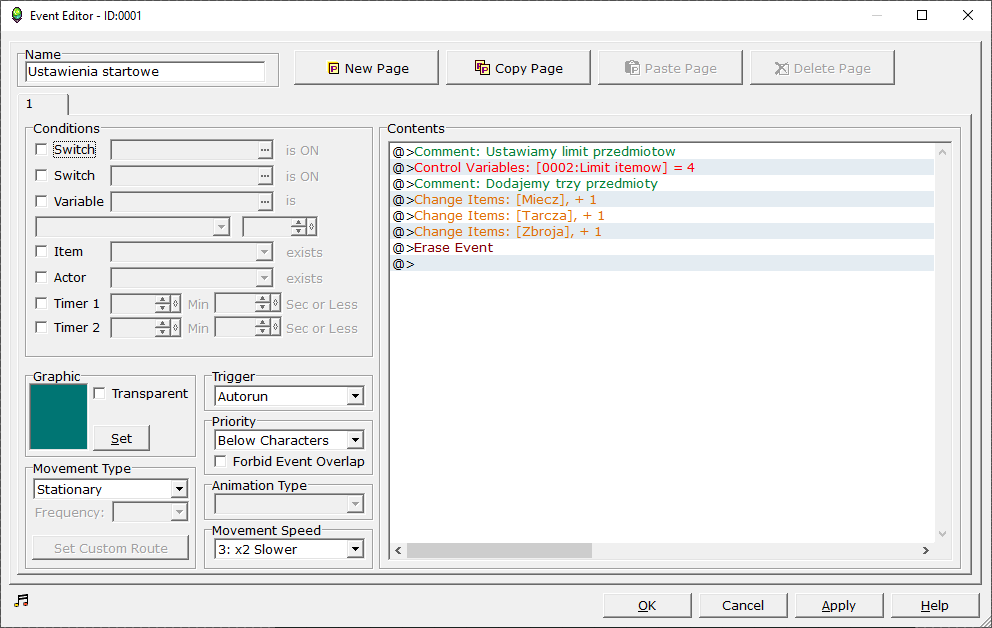Click the music note icon at bottom left
992x628 pixels.
tap(22, 600)
